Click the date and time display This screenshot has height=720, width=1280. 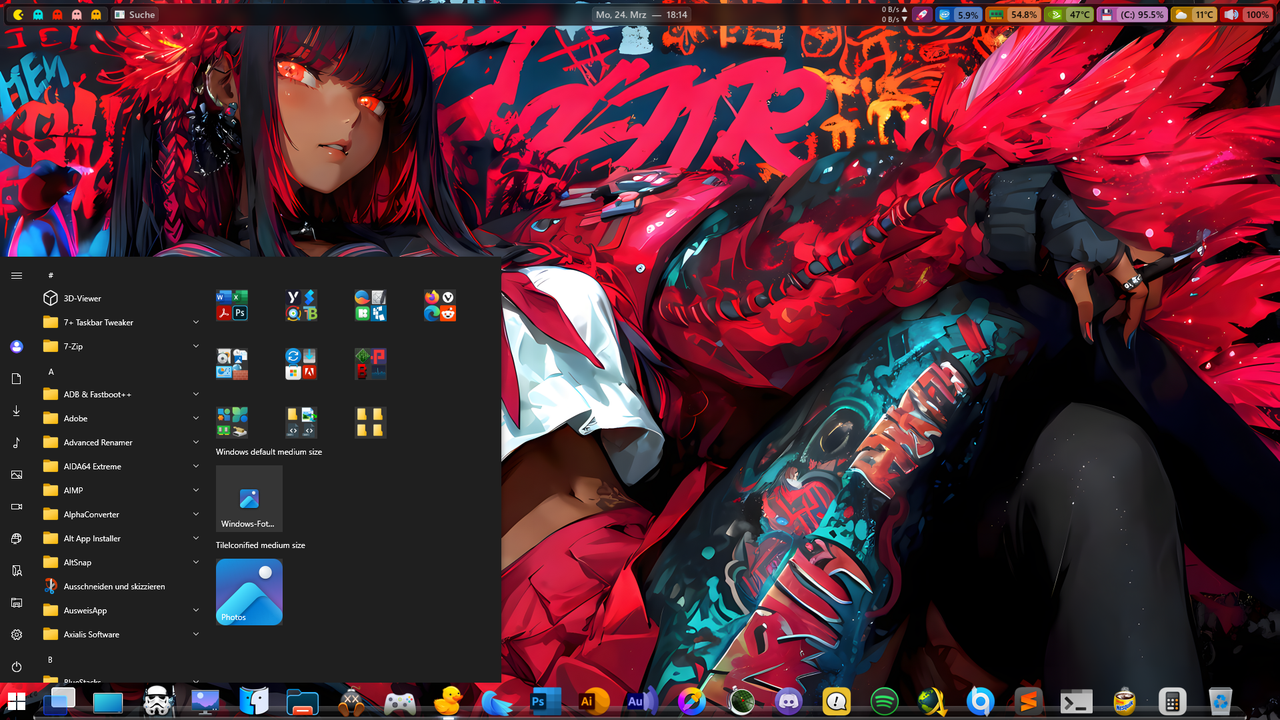point(641,15)
